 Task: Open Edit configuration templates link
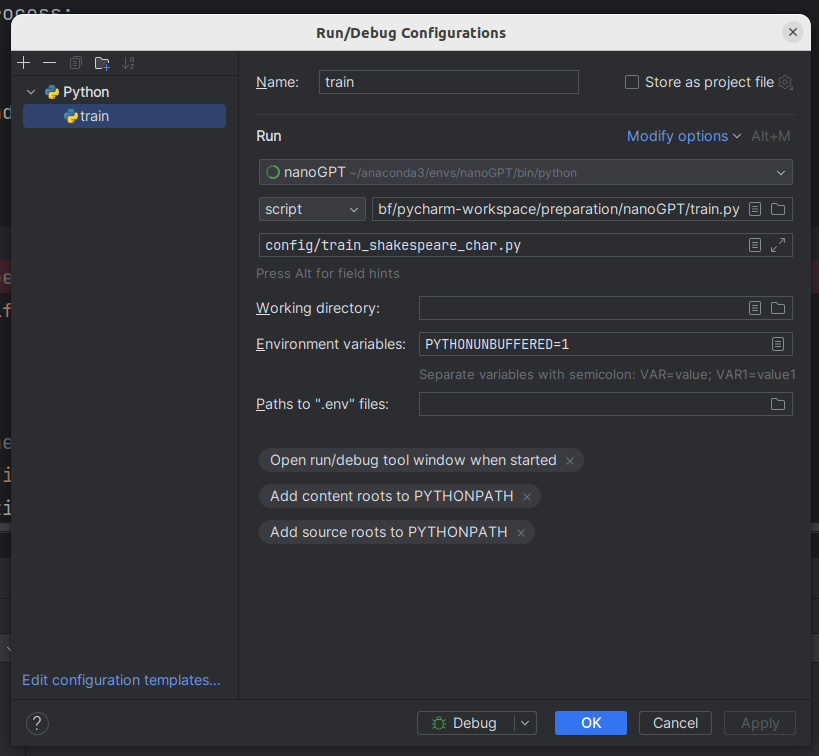point(121,680)
